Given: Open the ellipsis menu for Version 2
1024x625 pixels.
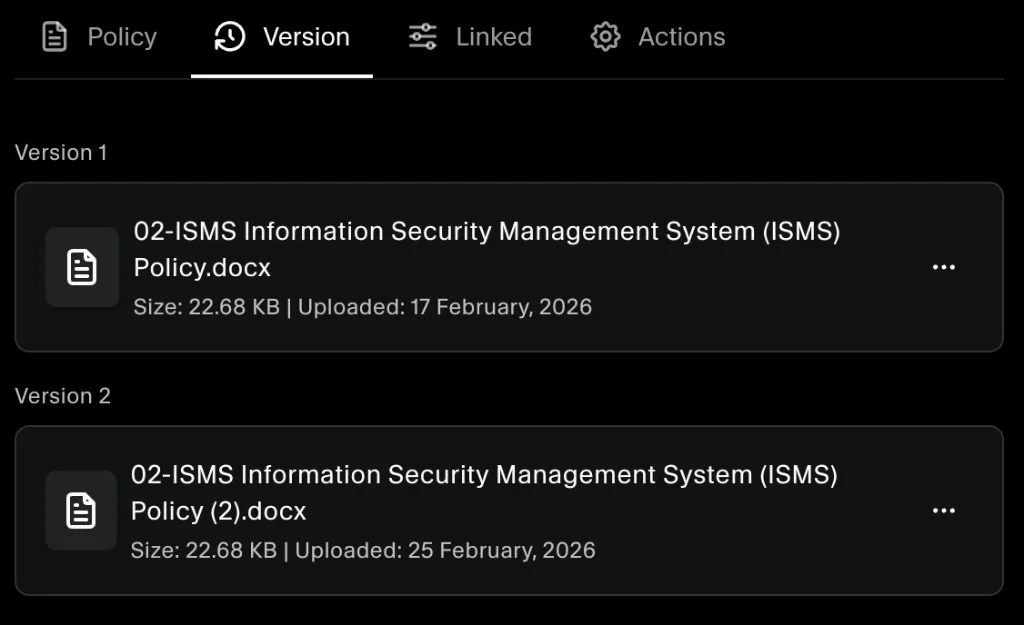Looking at the screenshot, I should point(944,510).
